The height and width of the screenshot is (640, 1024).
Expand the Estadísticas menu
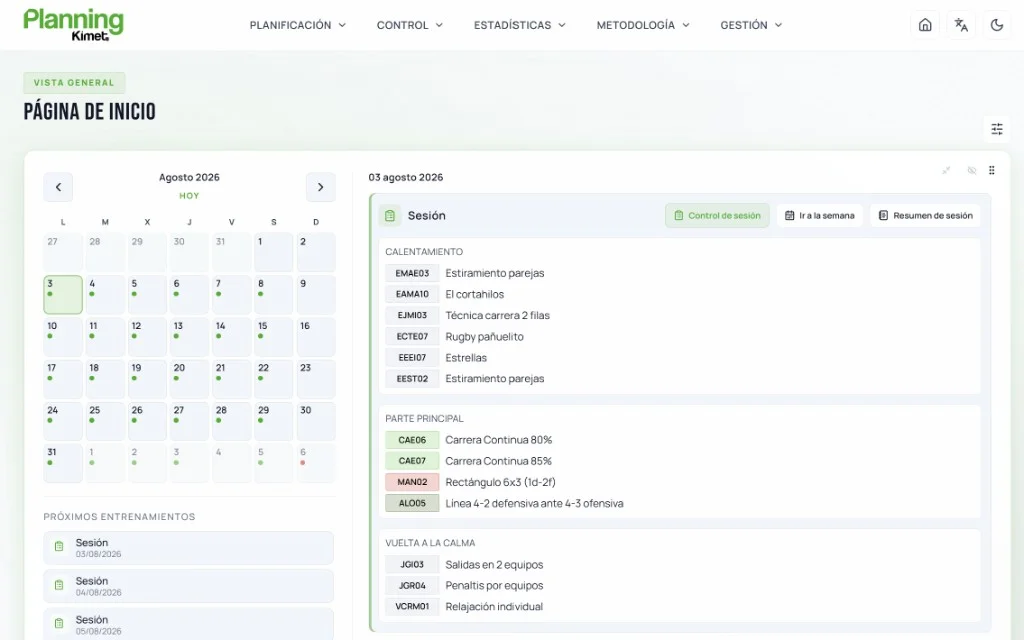[x=519, y=25]
